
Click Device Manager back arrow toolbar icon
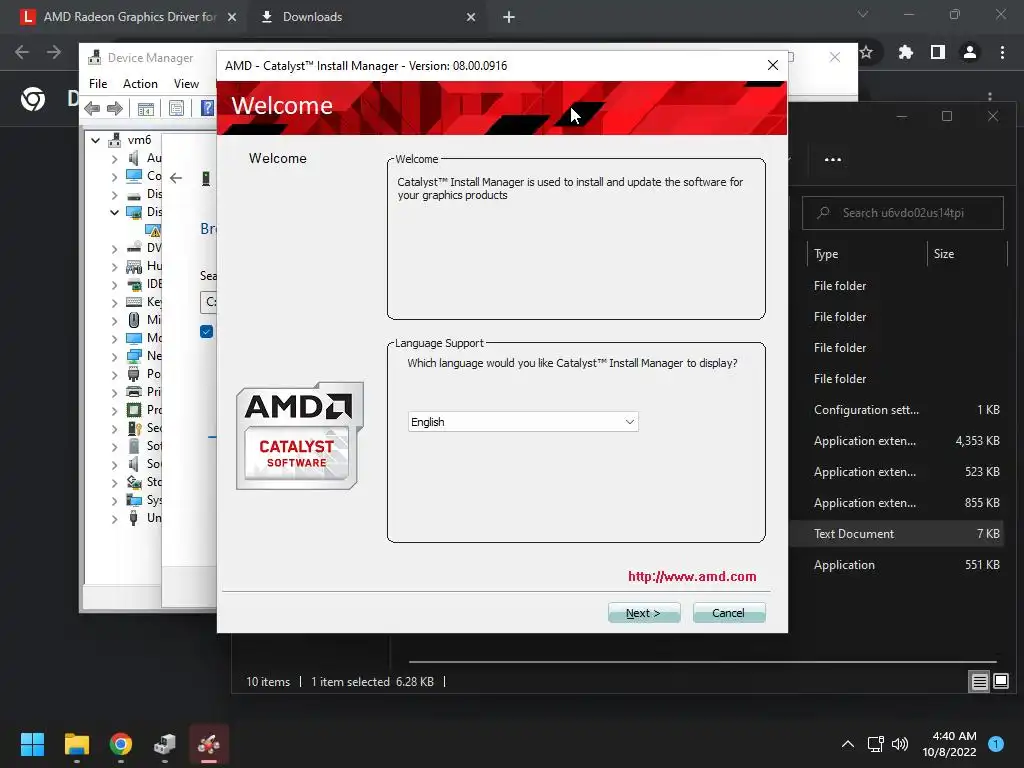93,108
